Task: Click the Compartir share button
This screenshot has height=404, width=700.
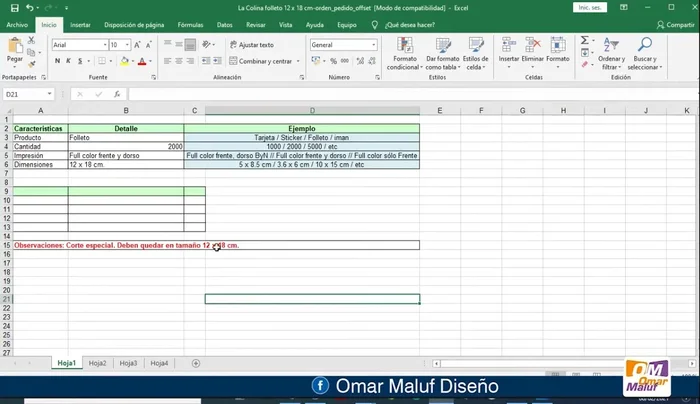Action: click(675, 25)
